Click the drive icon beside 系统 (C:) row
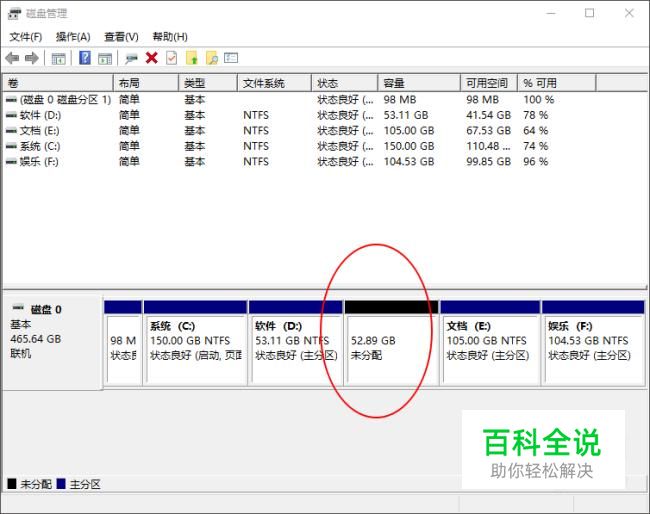Image resolution: width=650 pixels, height=514 pixels. tap(11, 146)
